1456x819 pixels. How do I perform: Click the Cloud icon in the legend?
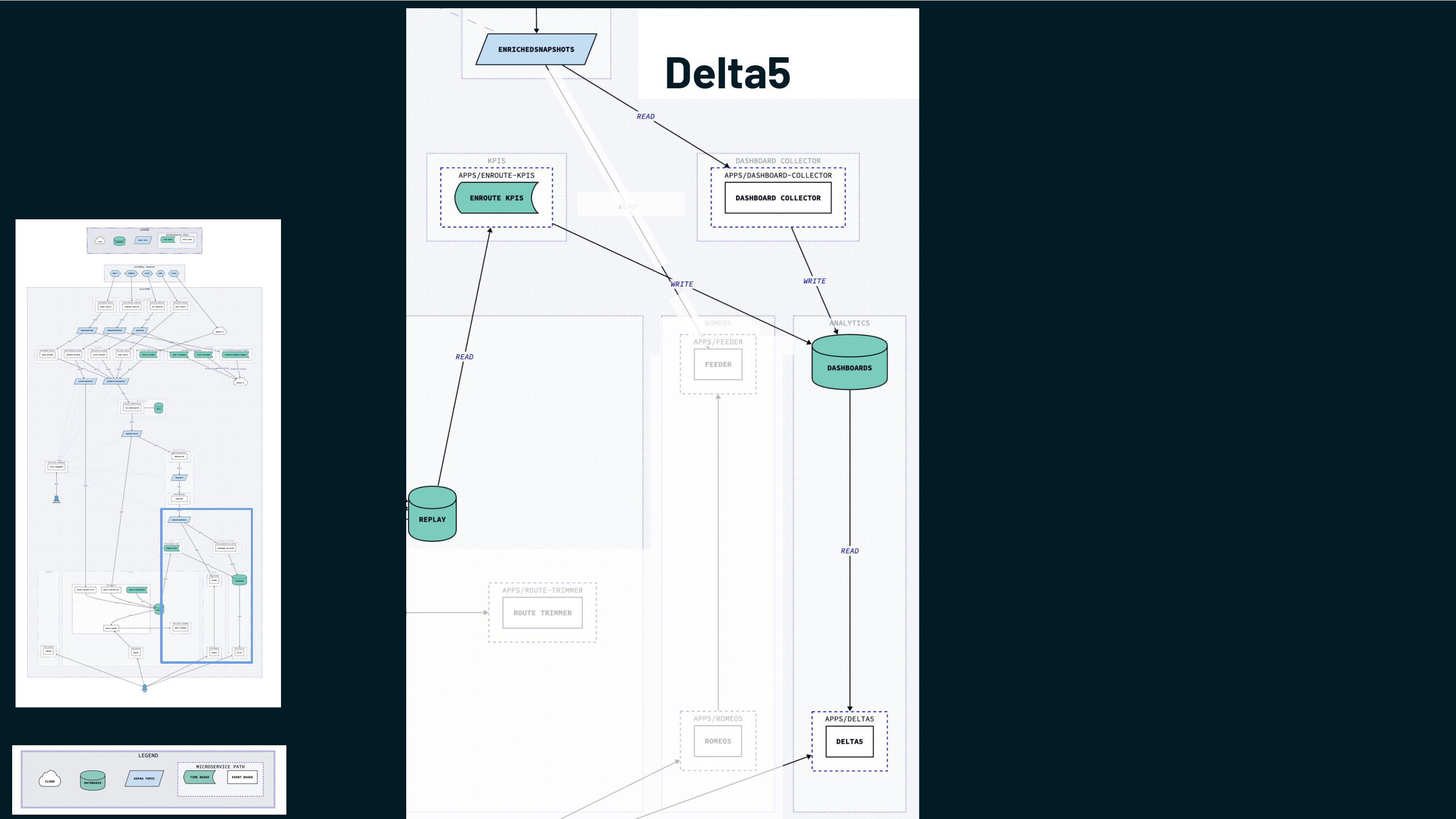[50, 779]
